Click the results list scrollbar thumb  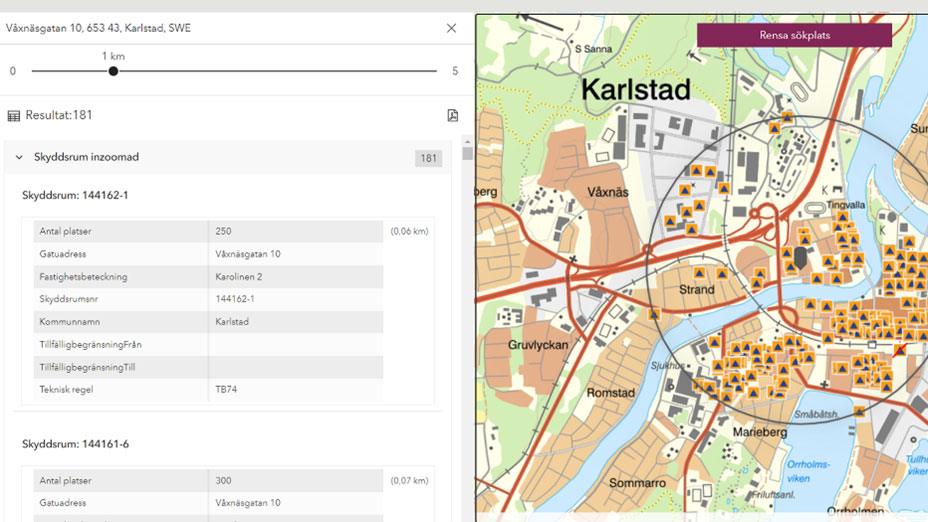(467, 154)
